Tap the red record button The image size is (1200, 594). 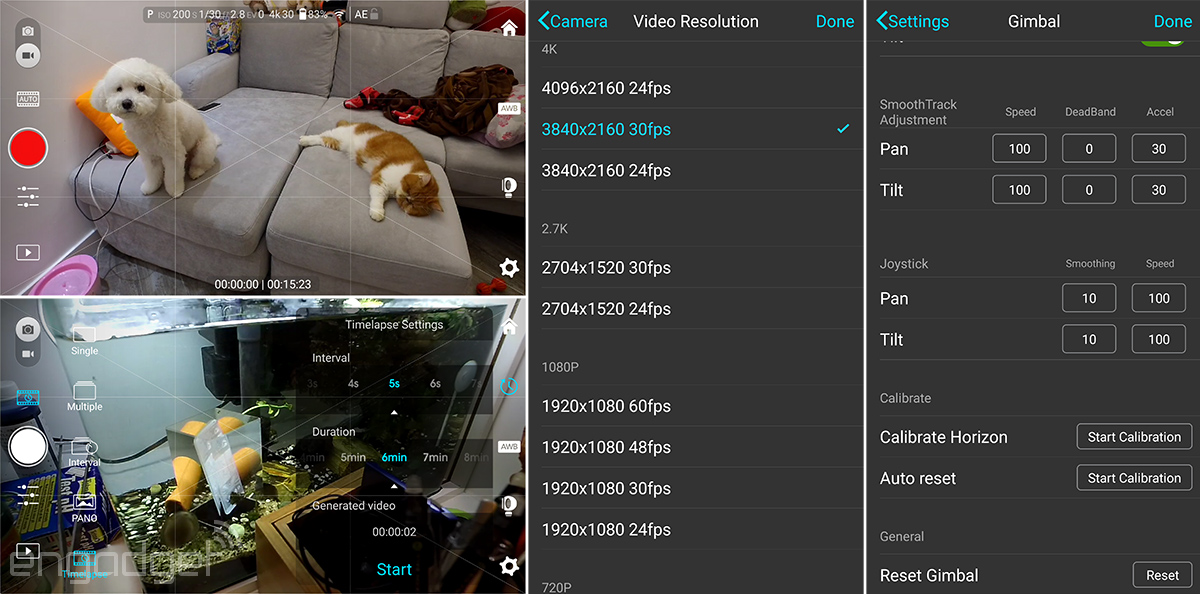[27, 148]
